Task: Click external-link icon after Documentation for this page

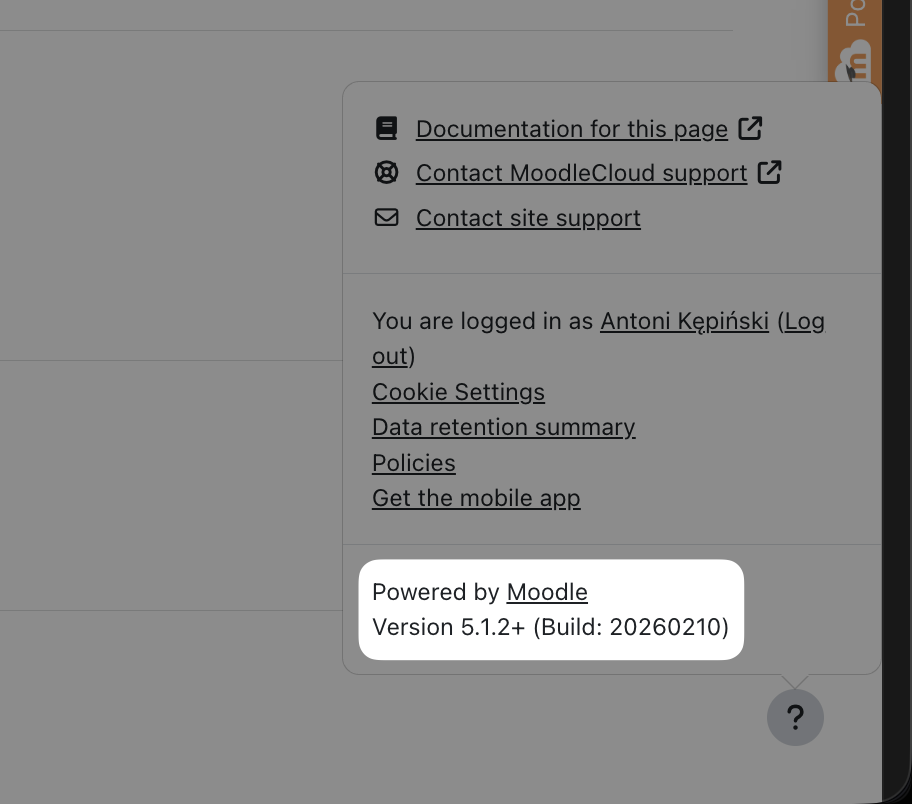Action: (750, 128)
